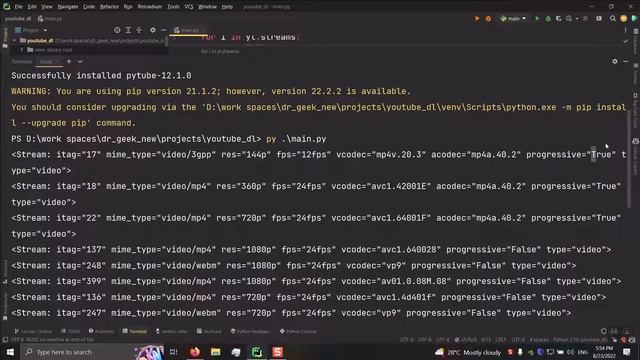Viewport: 640px width, 360px height.
Task: Click the collapse all icon in Project panel
Action: coord(139,30)
